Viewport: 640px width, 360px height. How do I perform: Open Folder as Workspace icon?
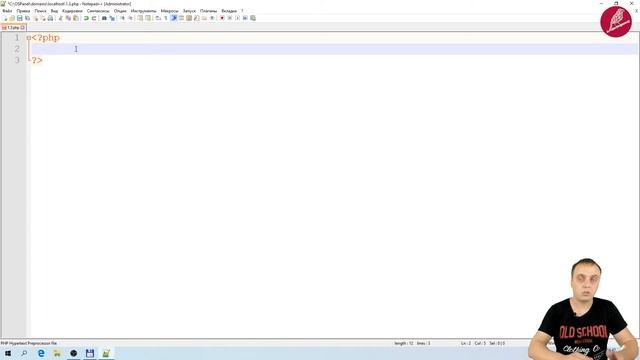point(204,18)
